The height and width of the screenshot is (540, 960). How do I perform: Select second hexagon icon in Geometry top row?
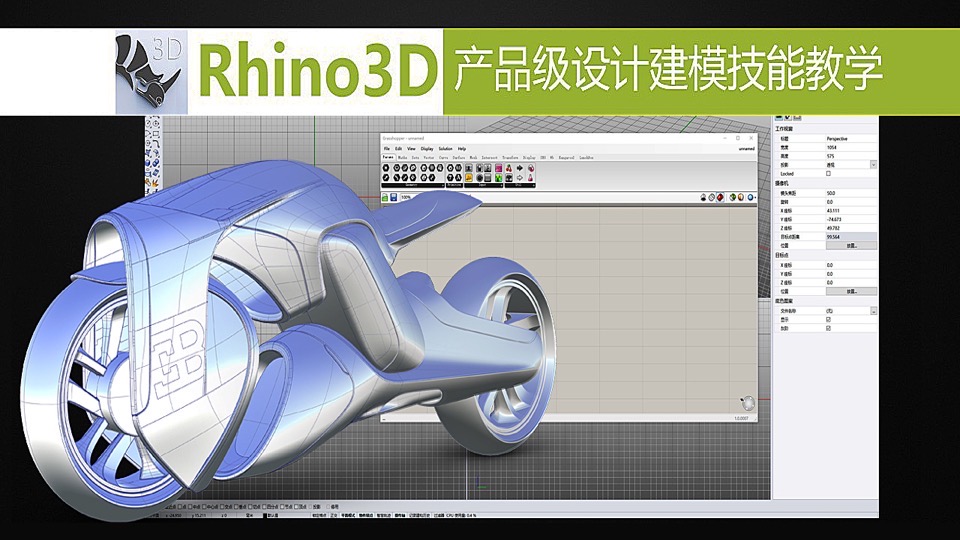396,168
